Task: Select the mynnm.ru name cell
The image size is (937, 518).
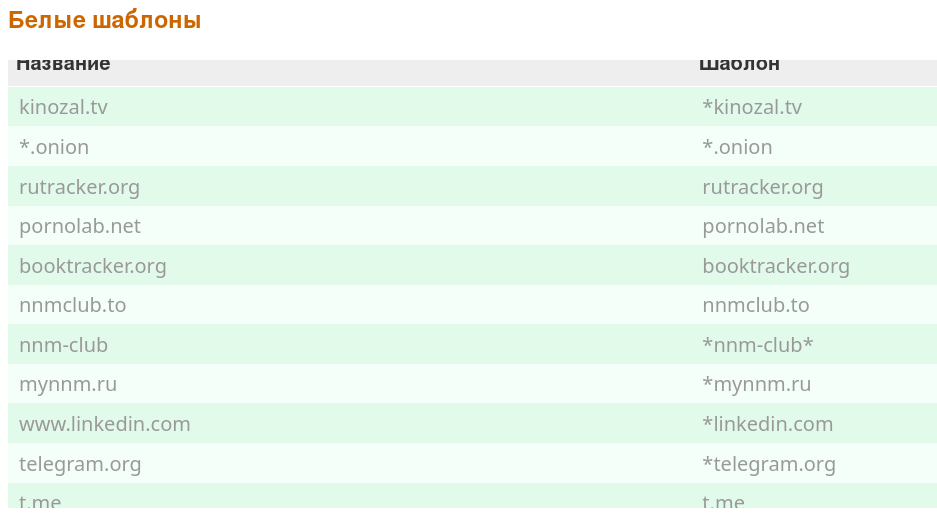Action: point(68,384)
